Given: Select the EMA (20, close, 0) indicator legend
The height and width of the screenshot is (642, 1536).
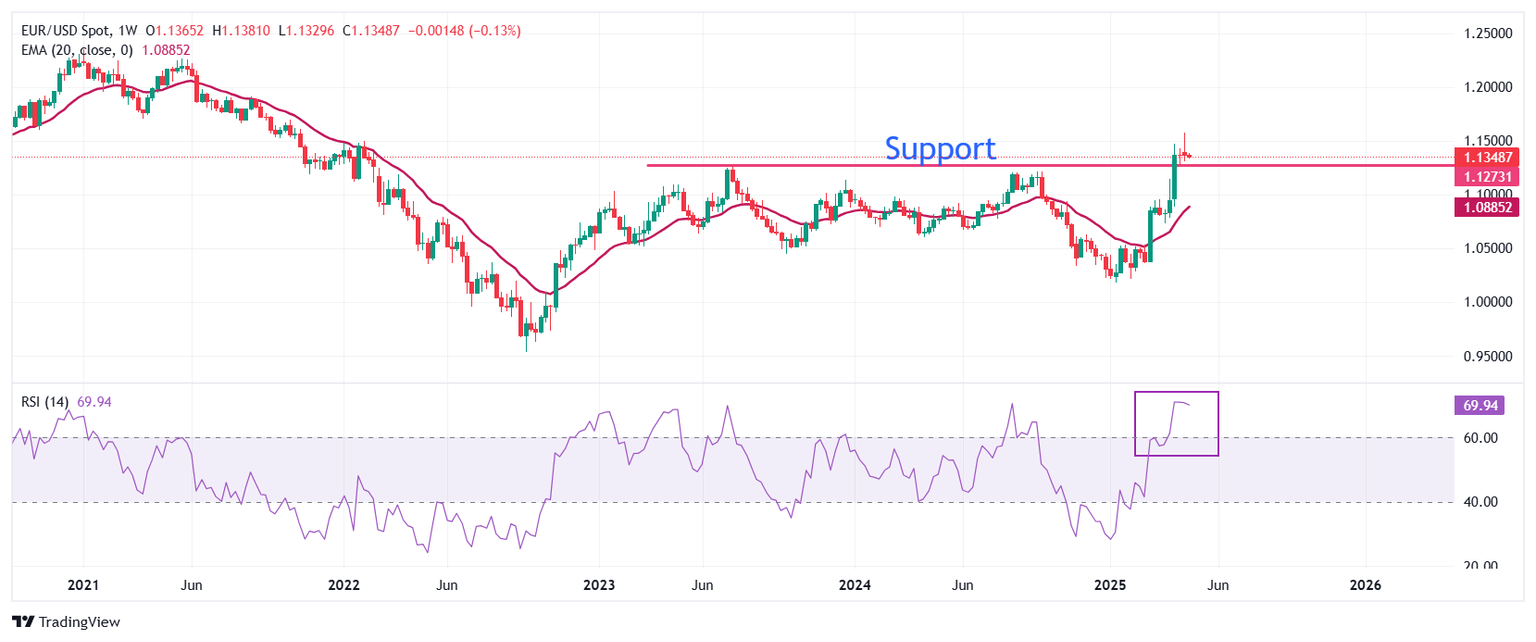Looking at the screenshot, I should click(x=80, y=50).
